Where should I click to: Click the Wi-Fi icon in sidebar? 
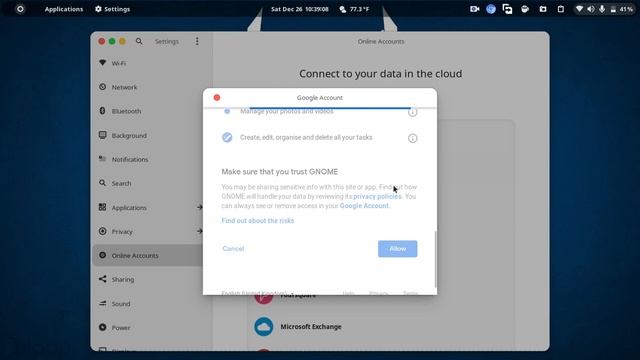(x=102, y=63)
